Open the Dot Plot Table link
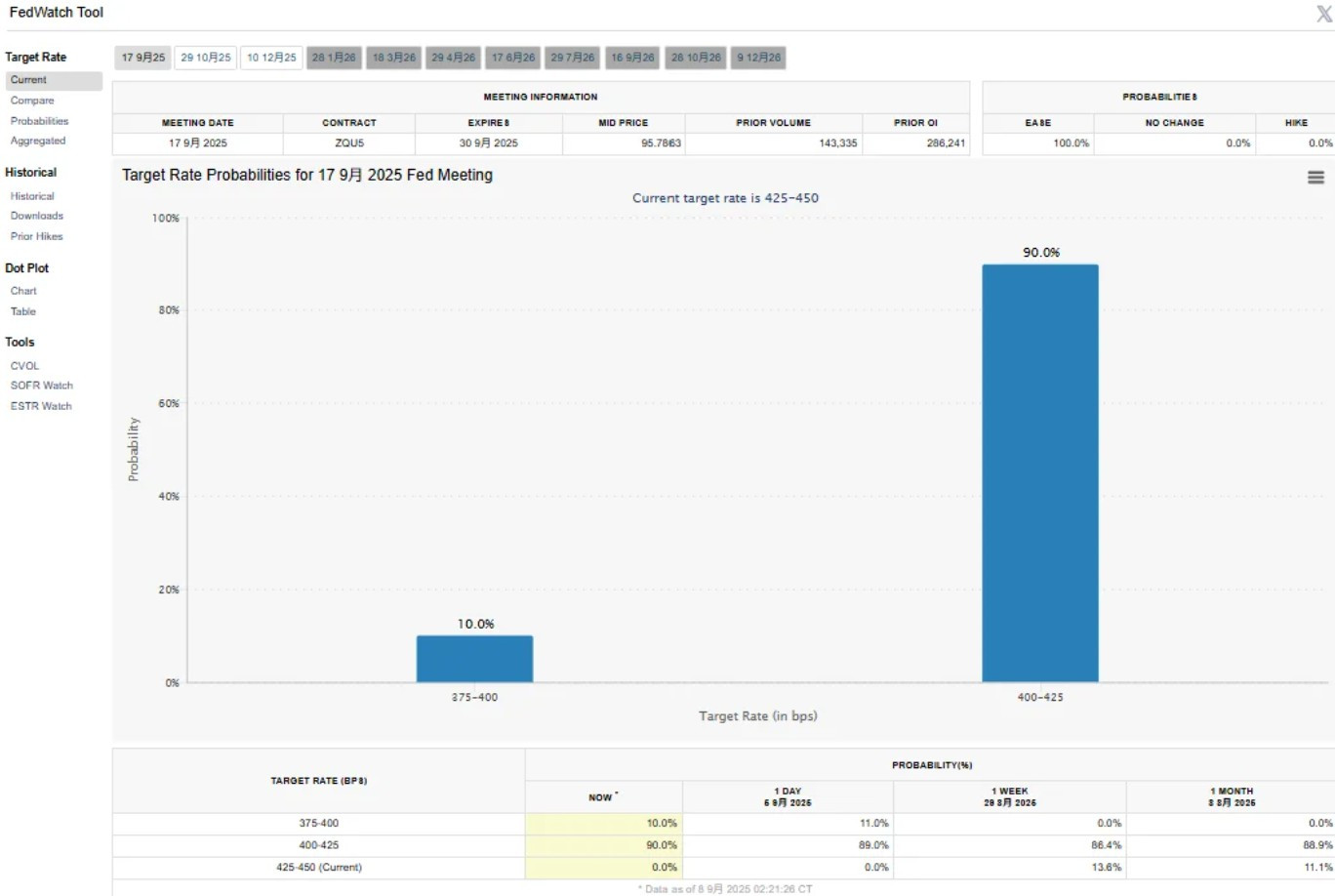 coord(23,311)
